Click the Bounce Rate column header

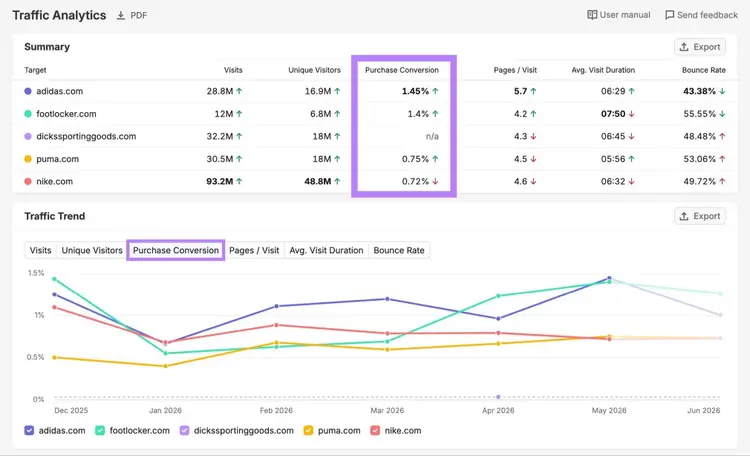(x=704, y=70)
